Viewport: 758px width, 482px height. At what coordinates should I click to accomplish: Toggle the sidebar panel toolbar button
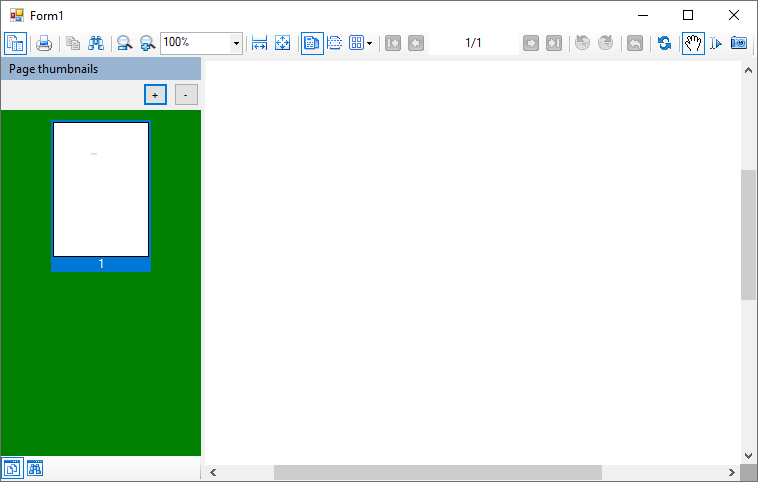point(15,44)
